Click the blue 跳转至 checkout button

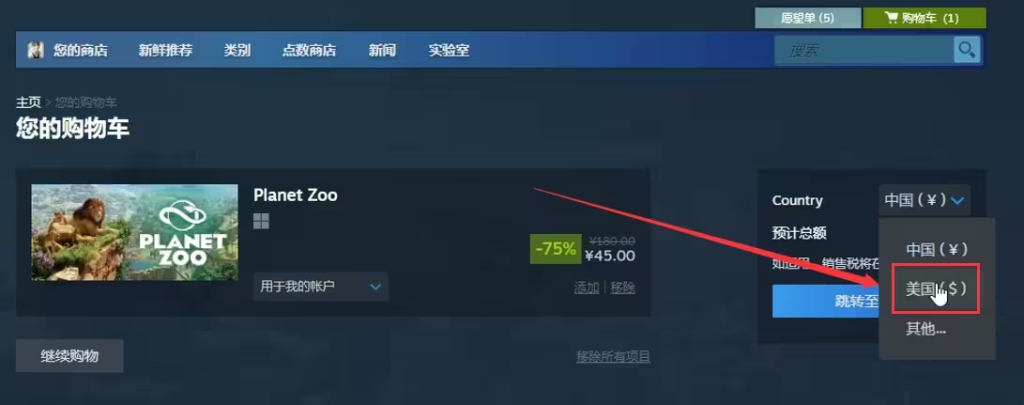pyautogui.click(x=825, y=301)
